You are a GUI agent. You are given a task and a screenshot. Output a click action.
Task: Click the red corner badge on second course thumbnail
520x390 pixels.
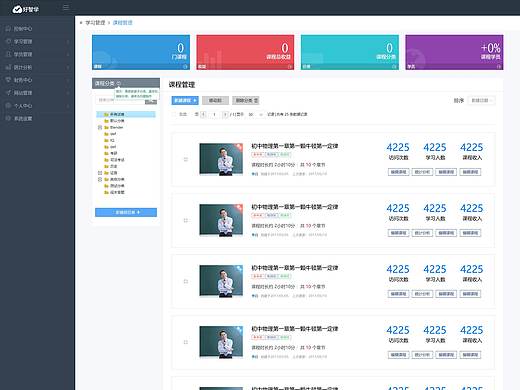click(x=238, y=208)
